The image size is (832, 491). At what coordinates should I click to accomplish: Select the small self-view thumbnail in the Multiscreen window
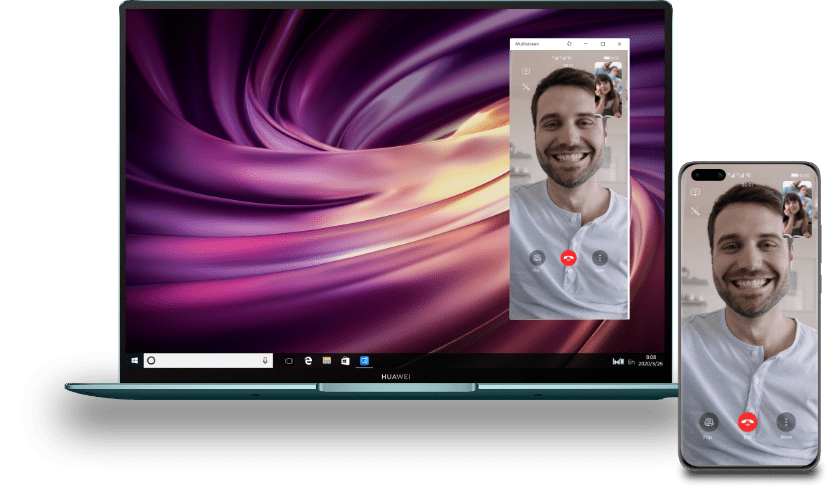click(x=608, y=89)
